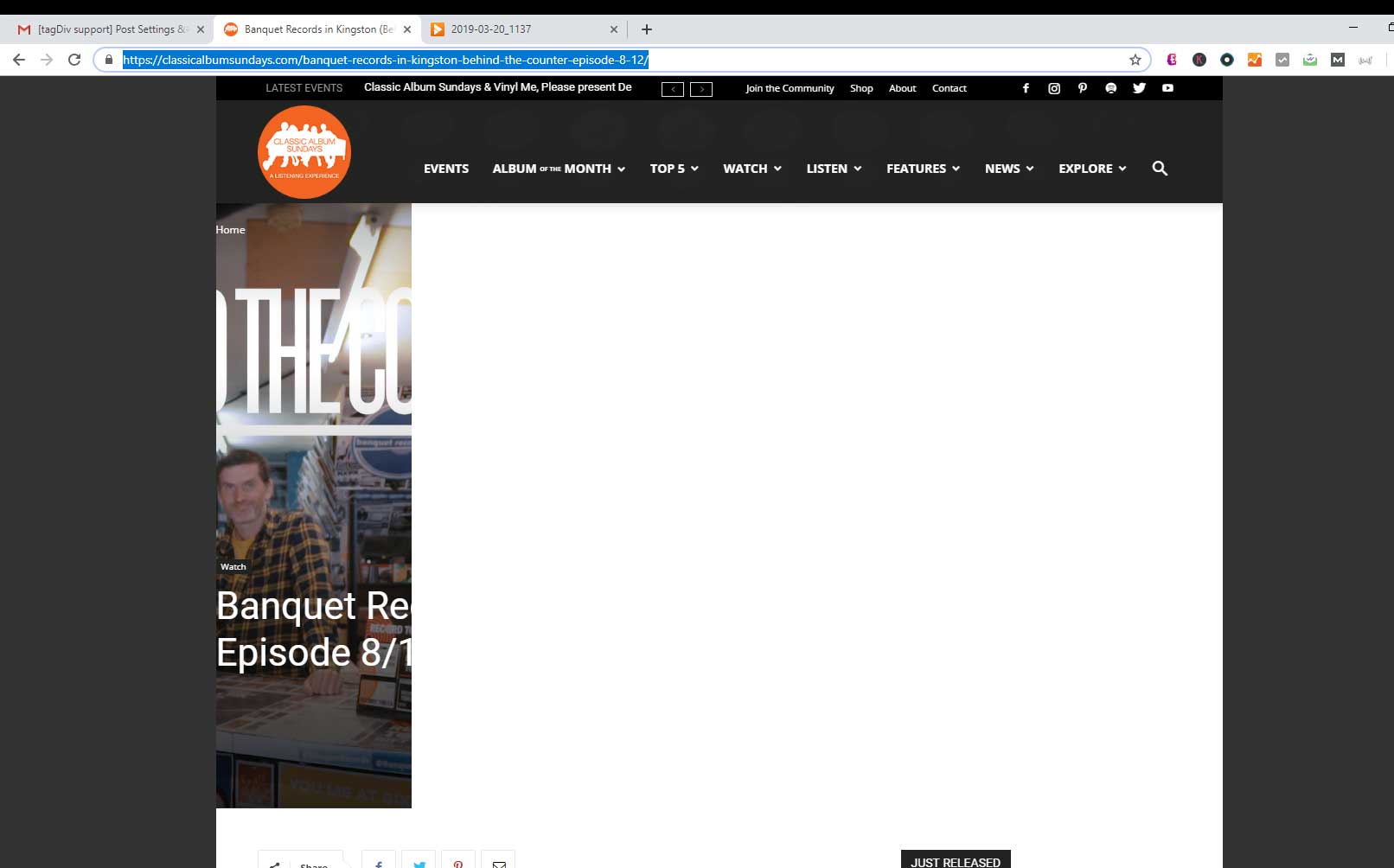The image size is (1394, 868).
Task: Open the dark square M extension
Action: click(1338, 60)
